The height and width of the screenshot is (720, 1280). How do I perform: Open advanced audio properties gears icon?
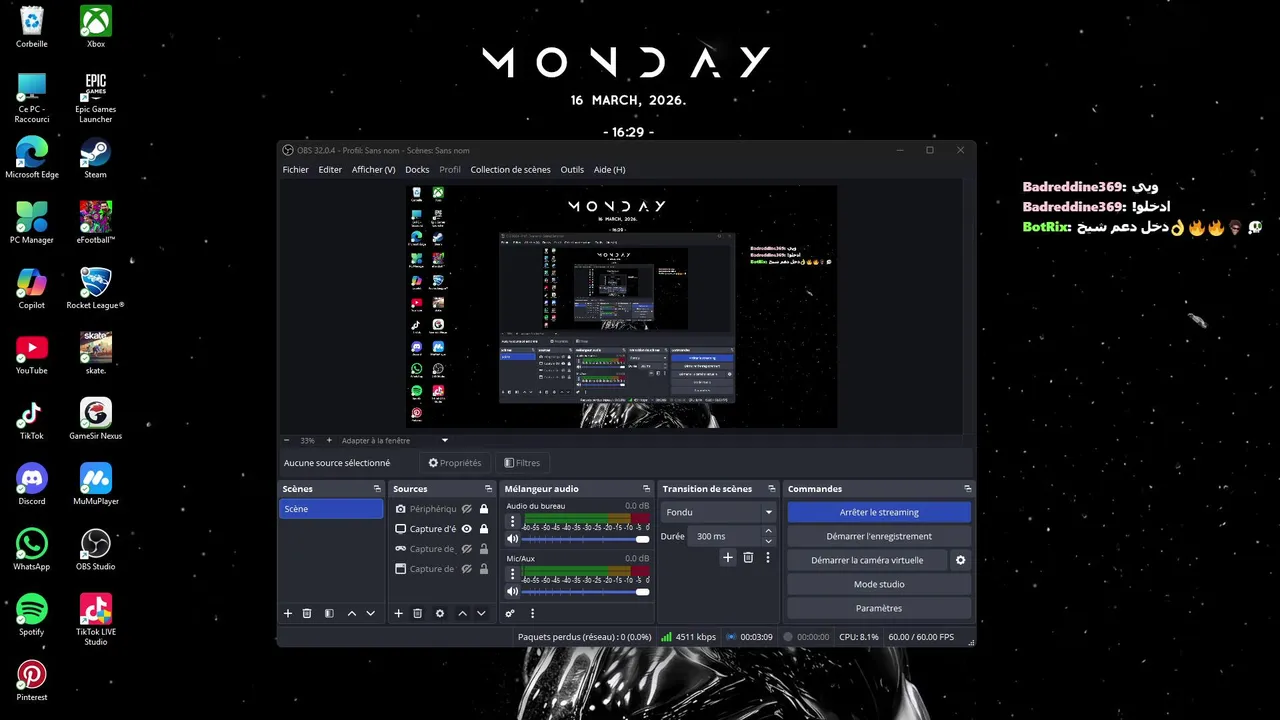[510, 613]
